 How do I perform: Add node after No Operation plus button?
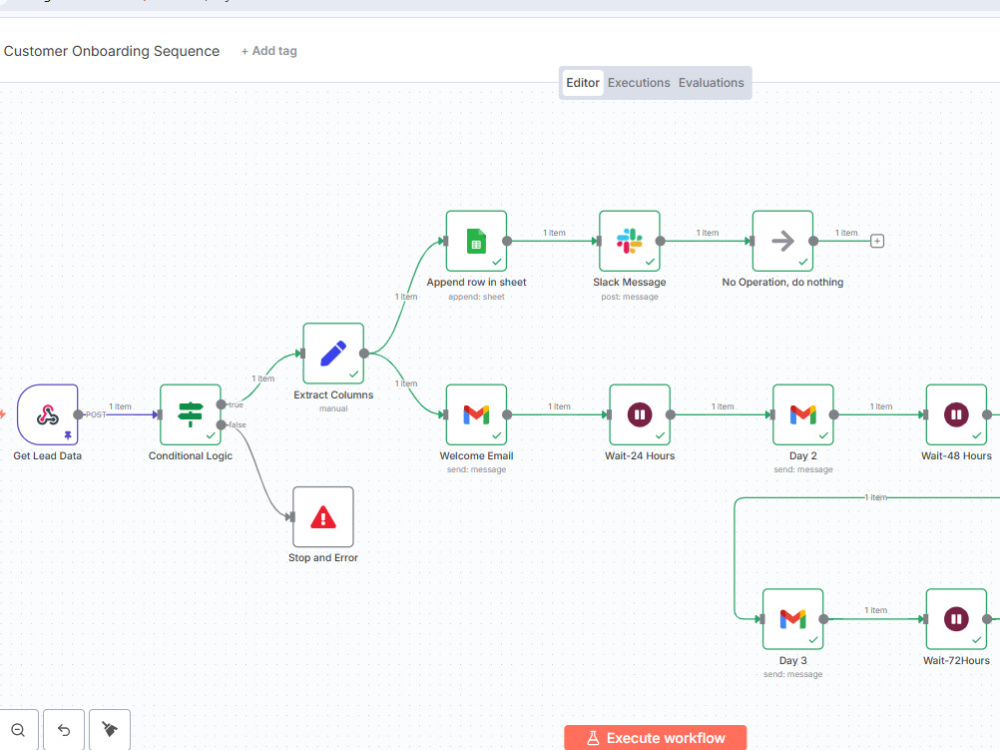click(x=877, y=241)
